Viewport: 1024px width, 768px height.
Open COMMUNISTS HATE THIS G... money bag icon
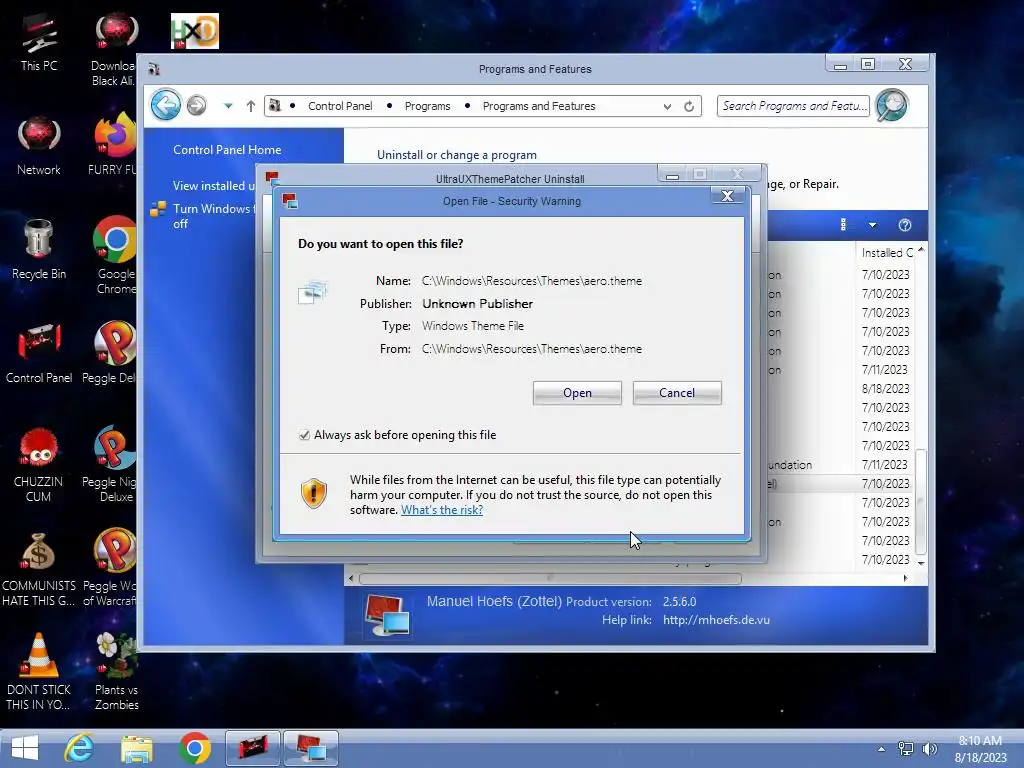coord(39,569)
